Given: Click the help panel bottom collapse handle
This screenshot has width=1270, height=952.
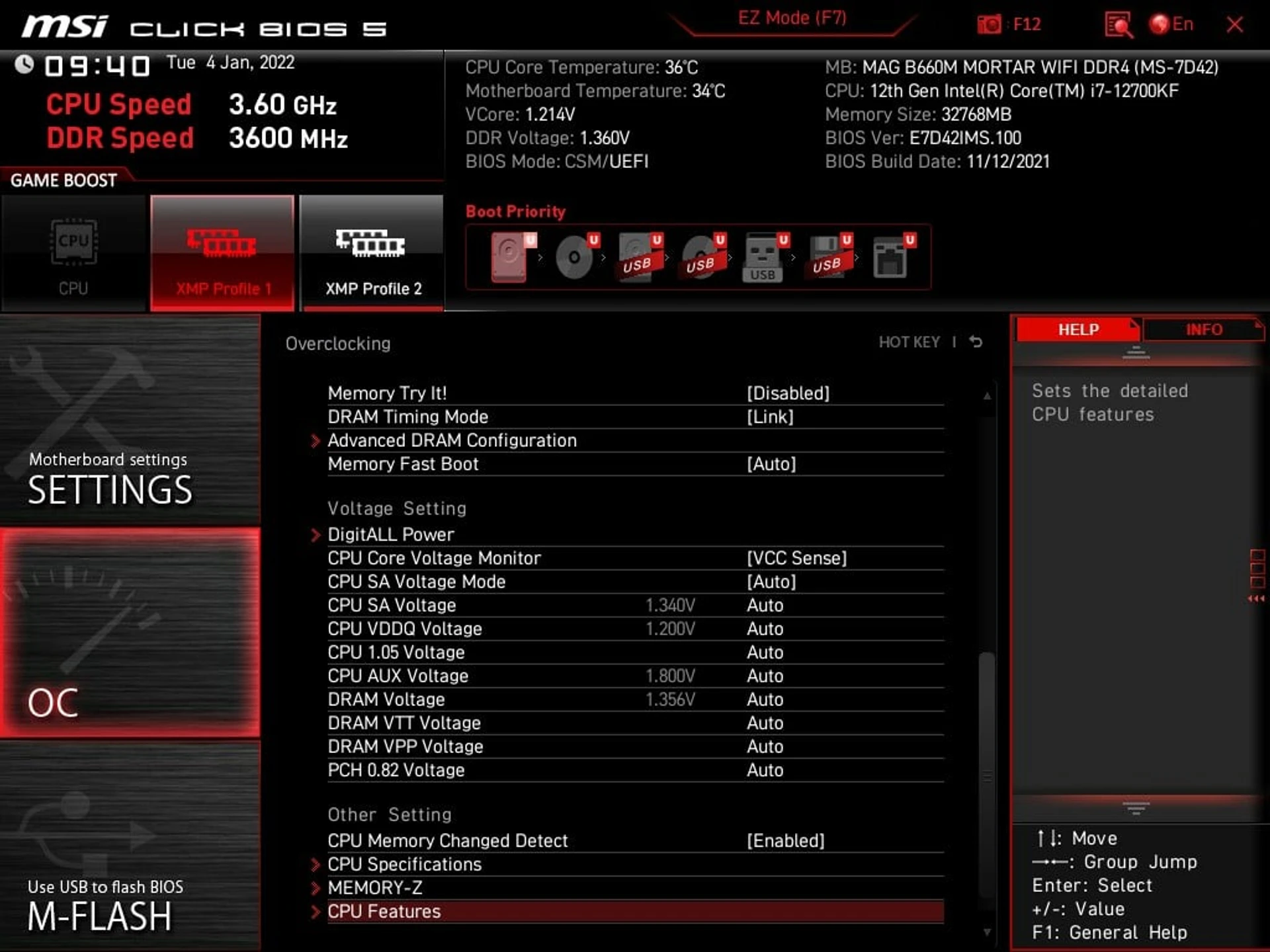Looking at the screenshot, I should coord(1136,808).
